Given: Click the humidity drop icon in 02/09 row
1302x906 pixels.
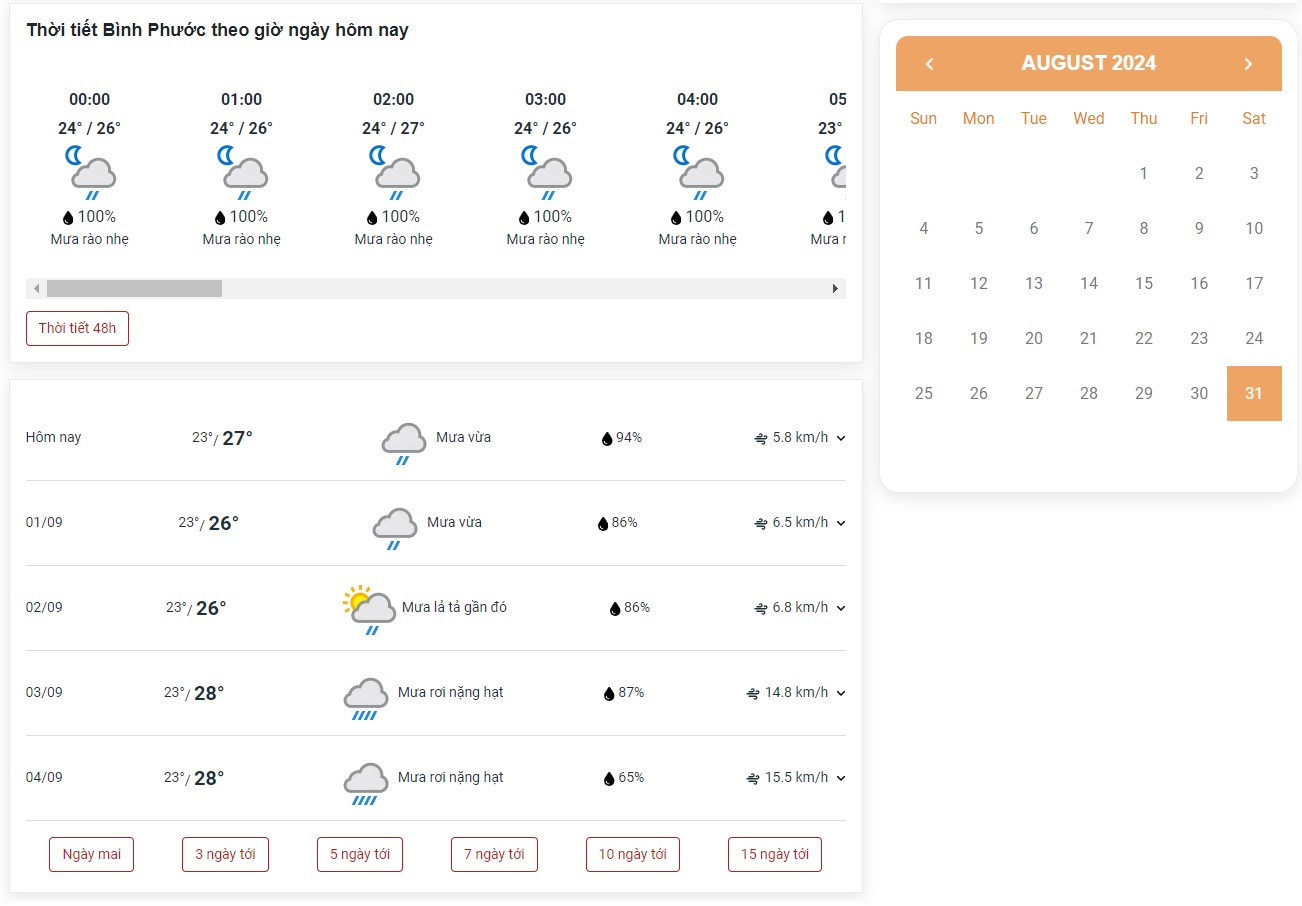Looking at the screenshot, I should (615, 608).
